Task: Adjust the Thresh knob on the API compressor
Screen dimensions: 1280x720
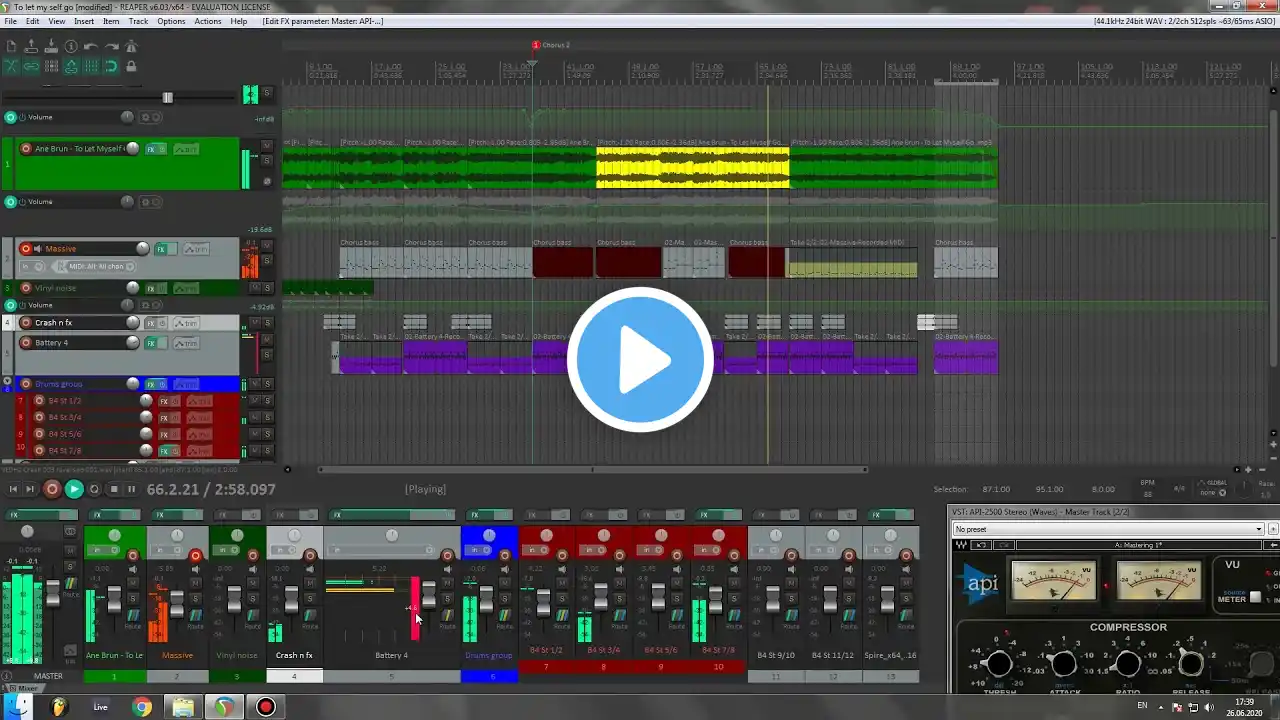Action: tap(998, 664)
